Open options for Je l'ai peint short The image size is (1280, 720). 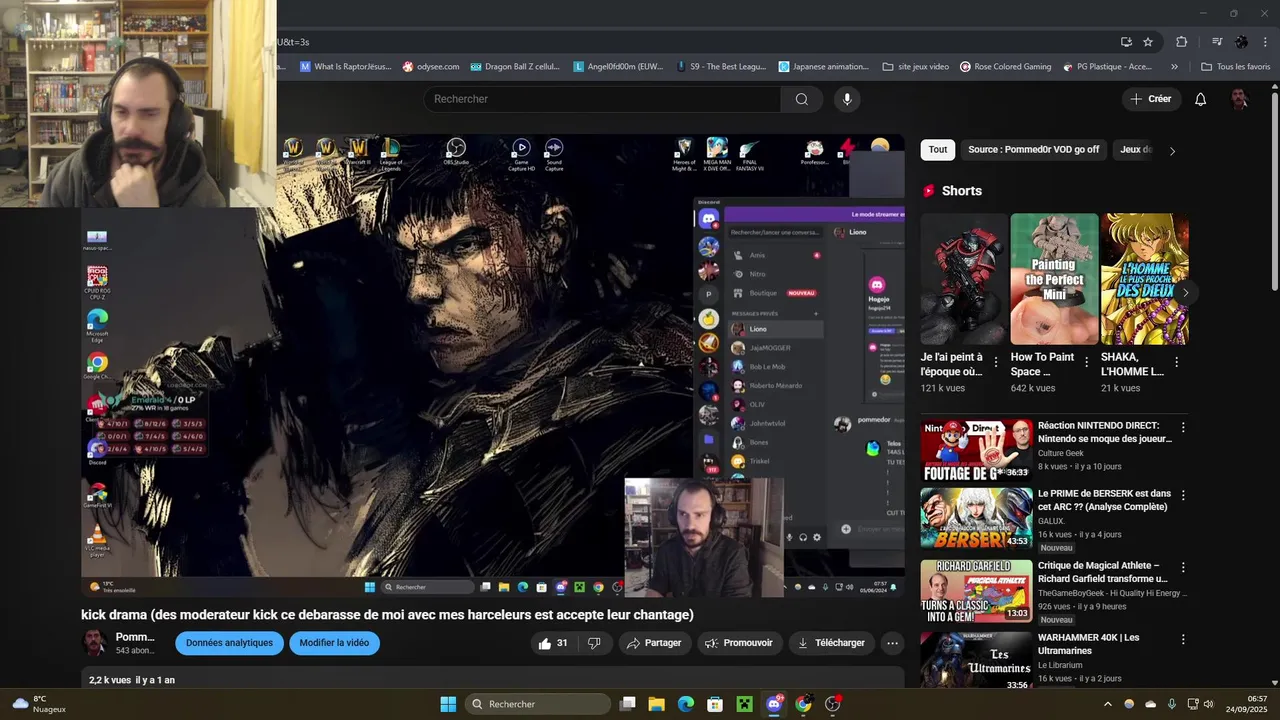995,362
